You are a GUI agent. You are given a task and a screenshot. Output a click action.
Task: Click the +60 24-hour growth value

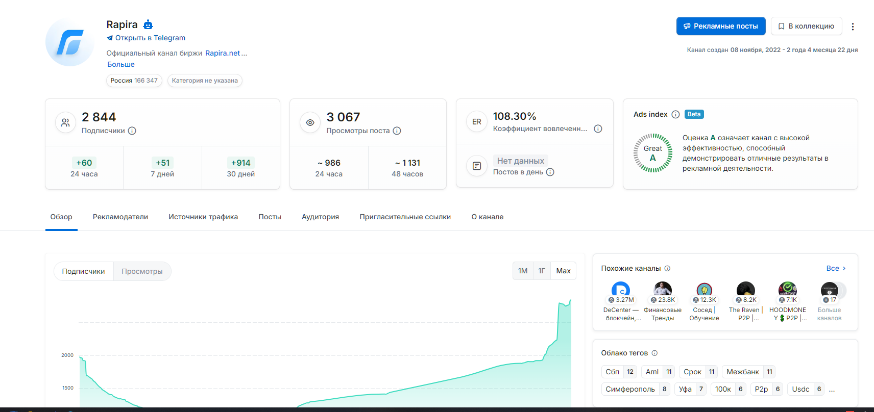coord(84,163)
